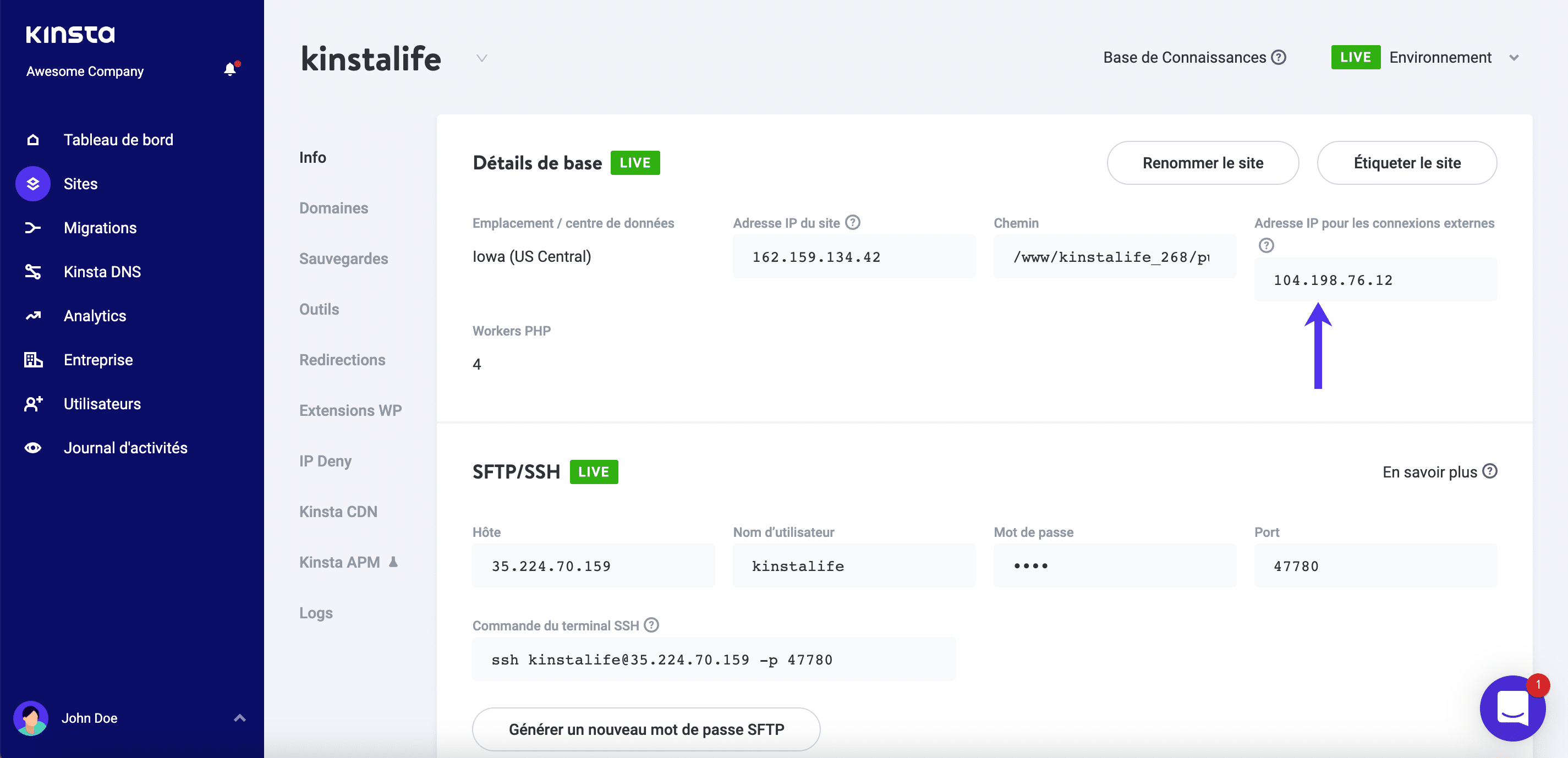The image size is (1568, 758).
Task: Click the Utilisateurs add-user icon
Action: pos(33,403)
